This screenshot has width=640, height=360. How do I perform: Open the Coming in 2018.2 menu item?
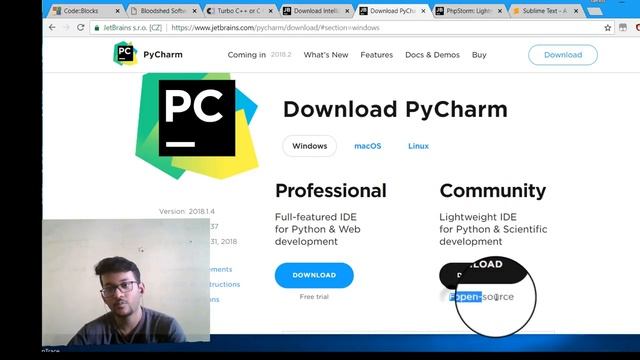click(x=259, y=55)
